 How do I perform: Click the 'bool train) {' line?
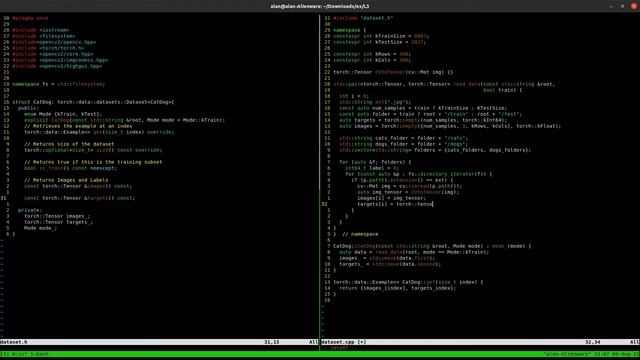502,90
